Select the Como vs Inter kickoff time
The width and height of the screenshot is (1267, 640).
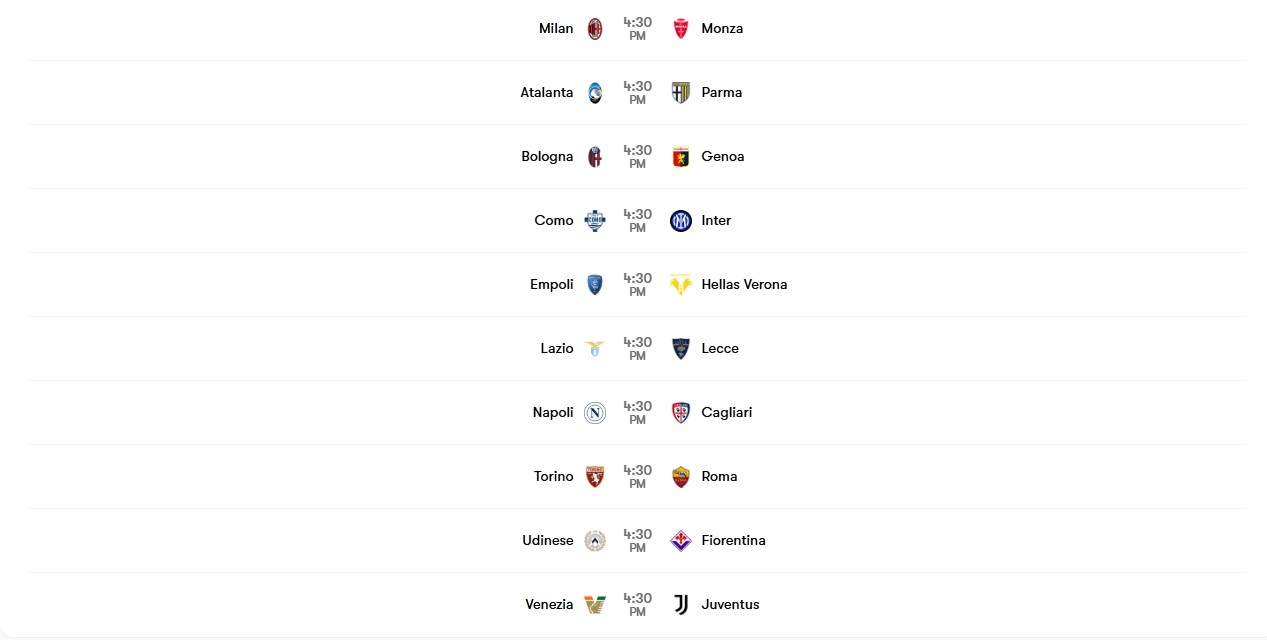(x=637, y=220)
